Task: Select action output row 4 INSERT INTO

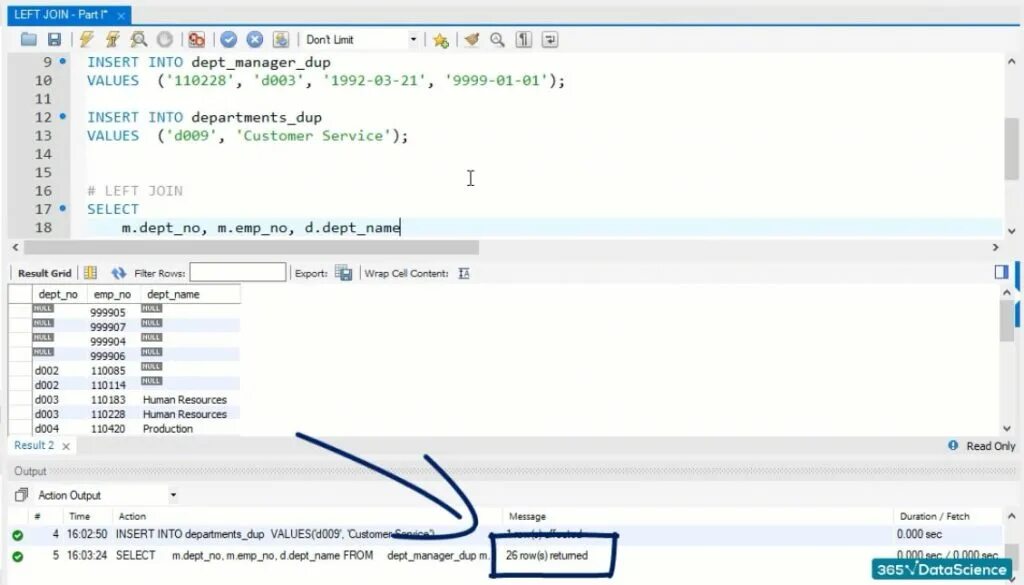Action: click(x=506, y=534)
